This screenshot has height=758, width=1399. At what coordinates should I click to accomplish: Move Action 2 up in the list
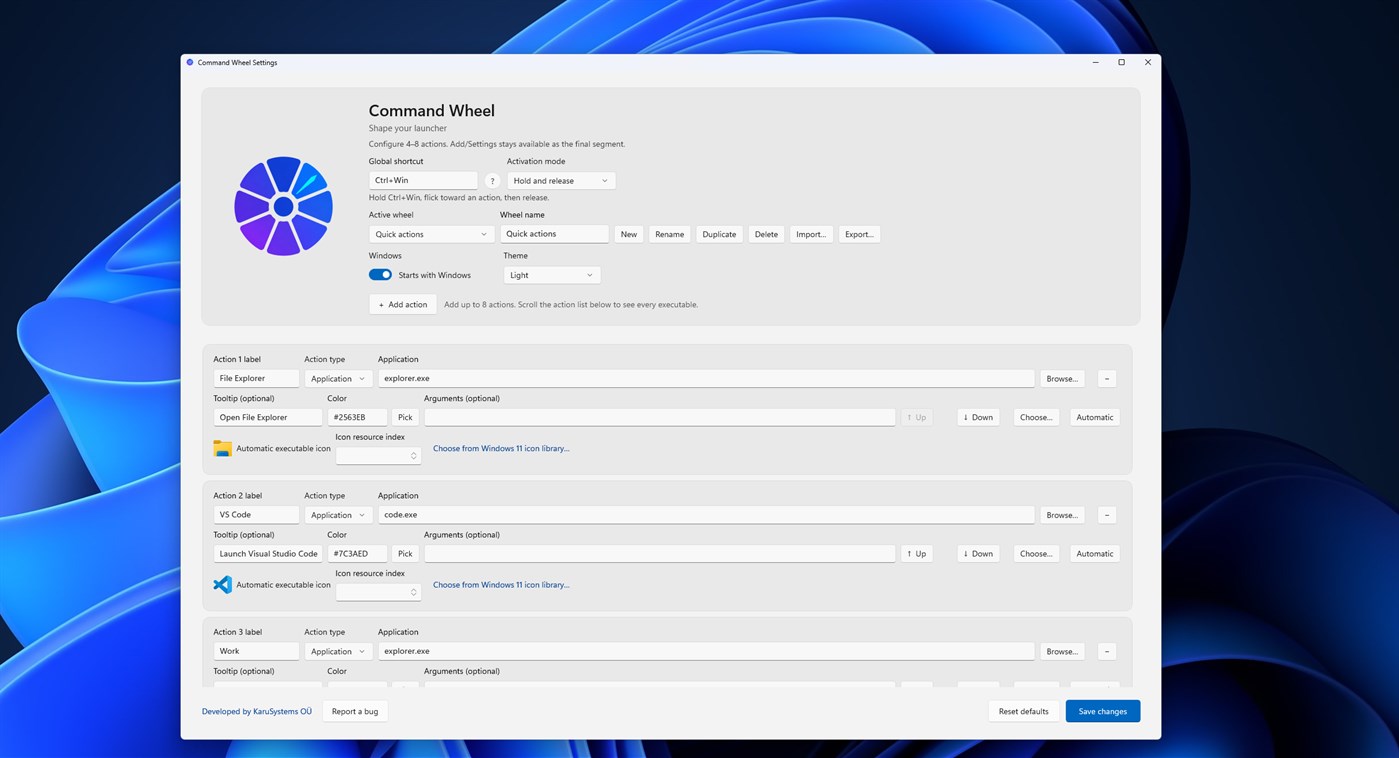[x=917, y=553]
